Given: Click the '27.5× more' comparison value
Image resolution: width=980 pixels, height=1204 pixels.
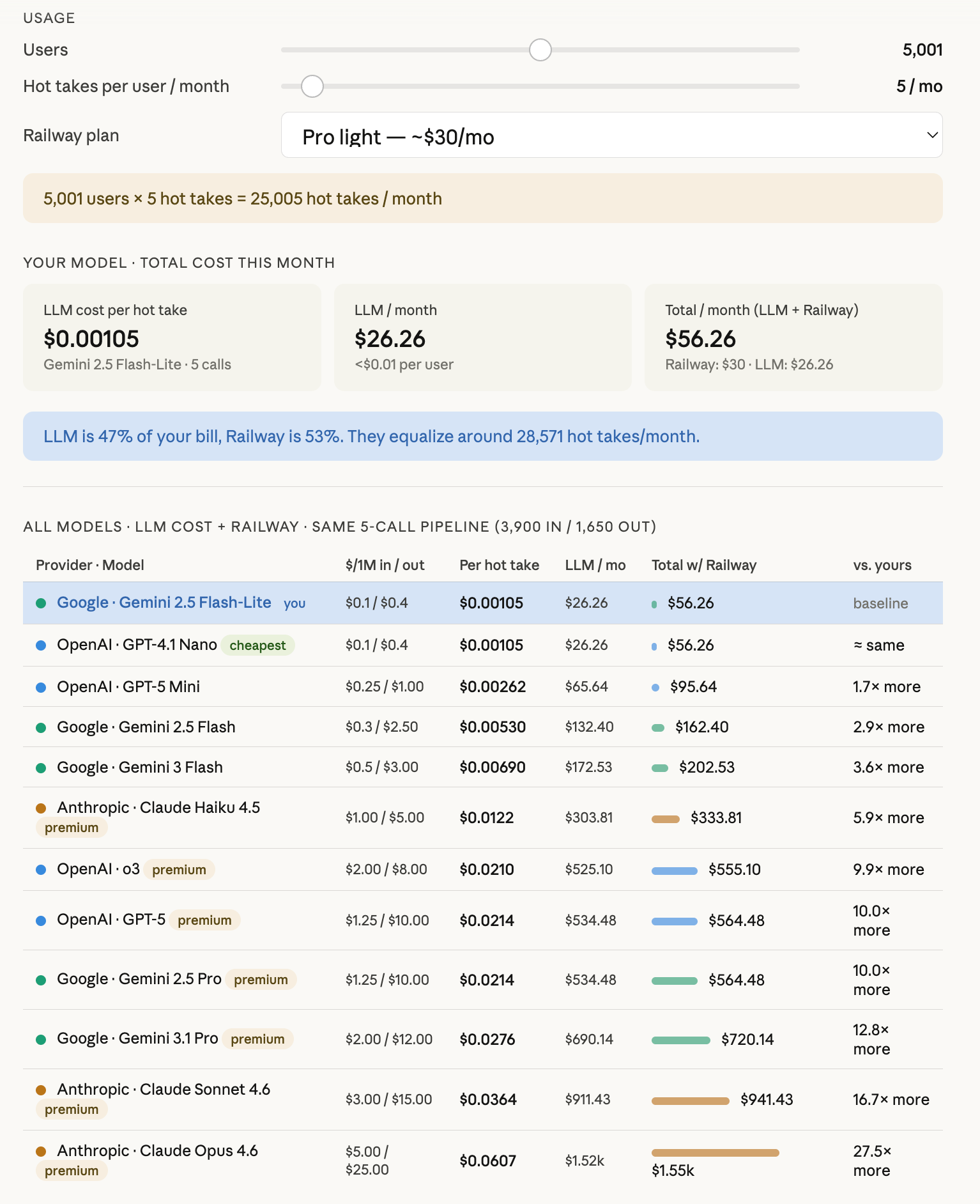Looking at the screenshot, I should 873,1161.
